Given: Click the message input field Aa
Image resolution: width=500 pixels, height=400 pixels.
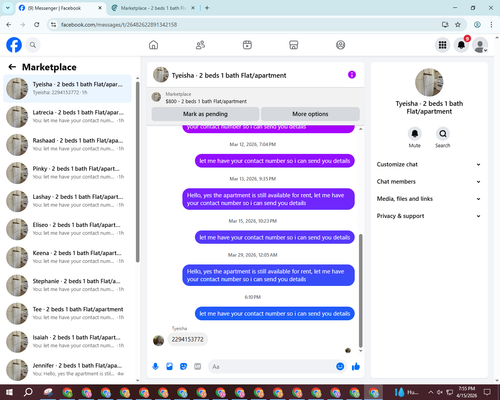Looking at the screenshot, I should tap(272, 367).
